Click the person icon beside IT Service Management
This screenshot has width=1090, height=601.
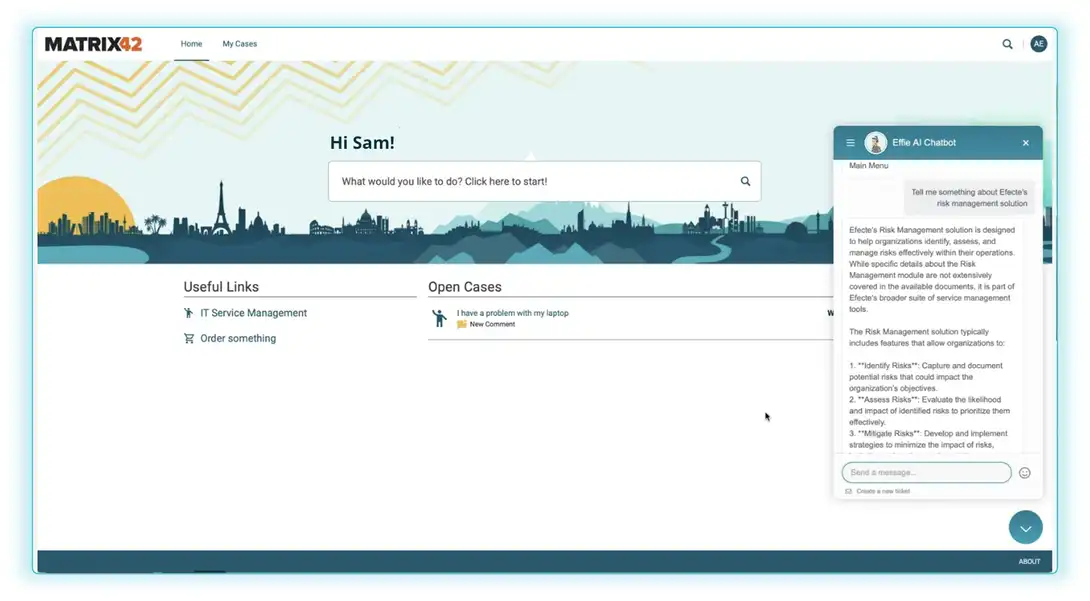pos(188,312)
